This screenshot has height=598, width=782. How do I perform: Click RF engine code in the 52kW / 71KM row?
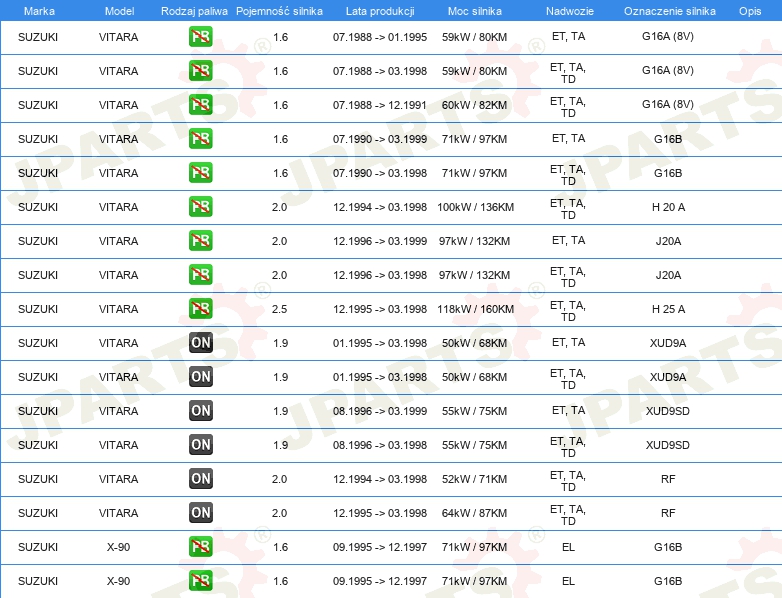coord(668,479)
